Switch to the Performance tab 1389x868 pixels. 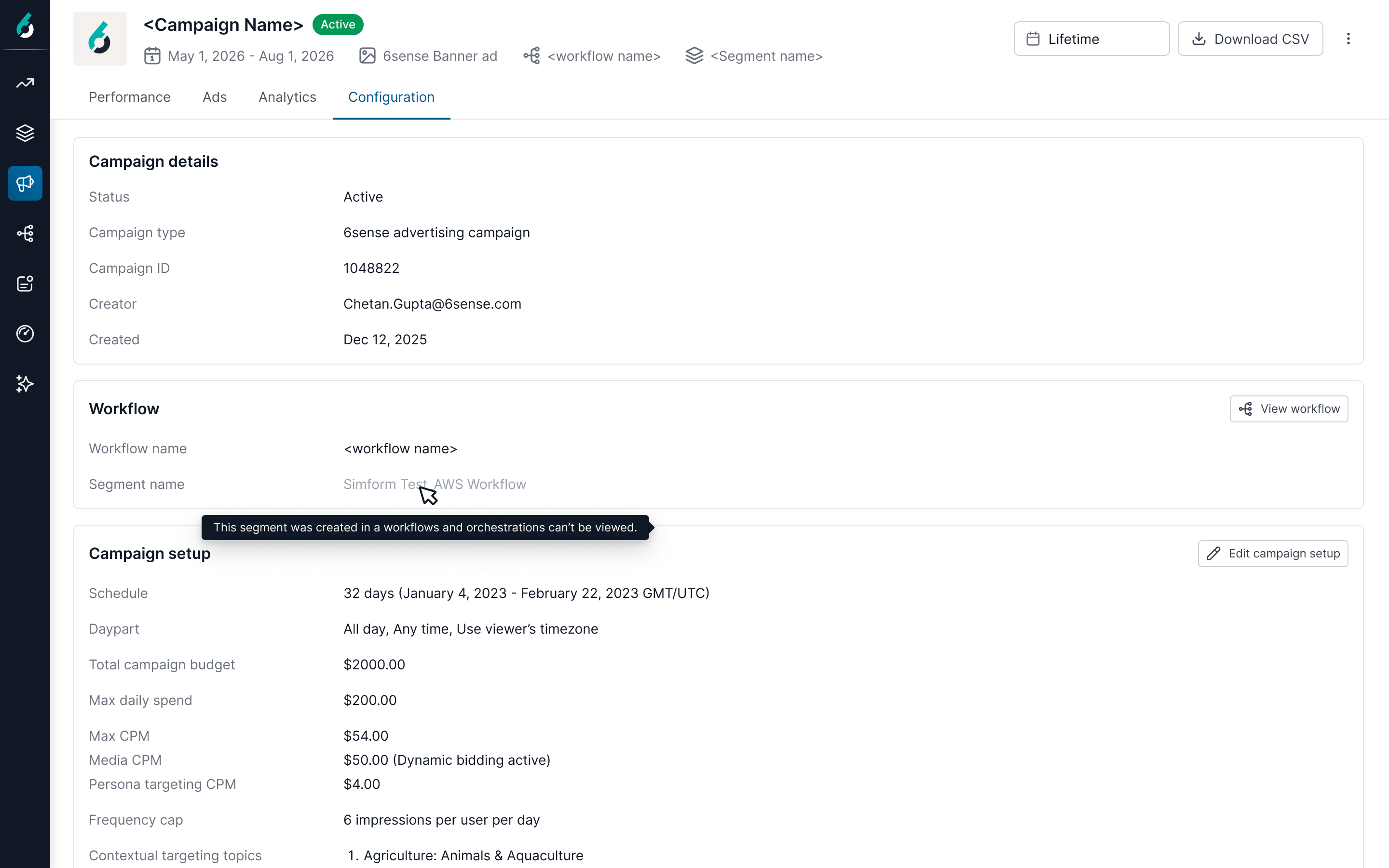(130, 97)
